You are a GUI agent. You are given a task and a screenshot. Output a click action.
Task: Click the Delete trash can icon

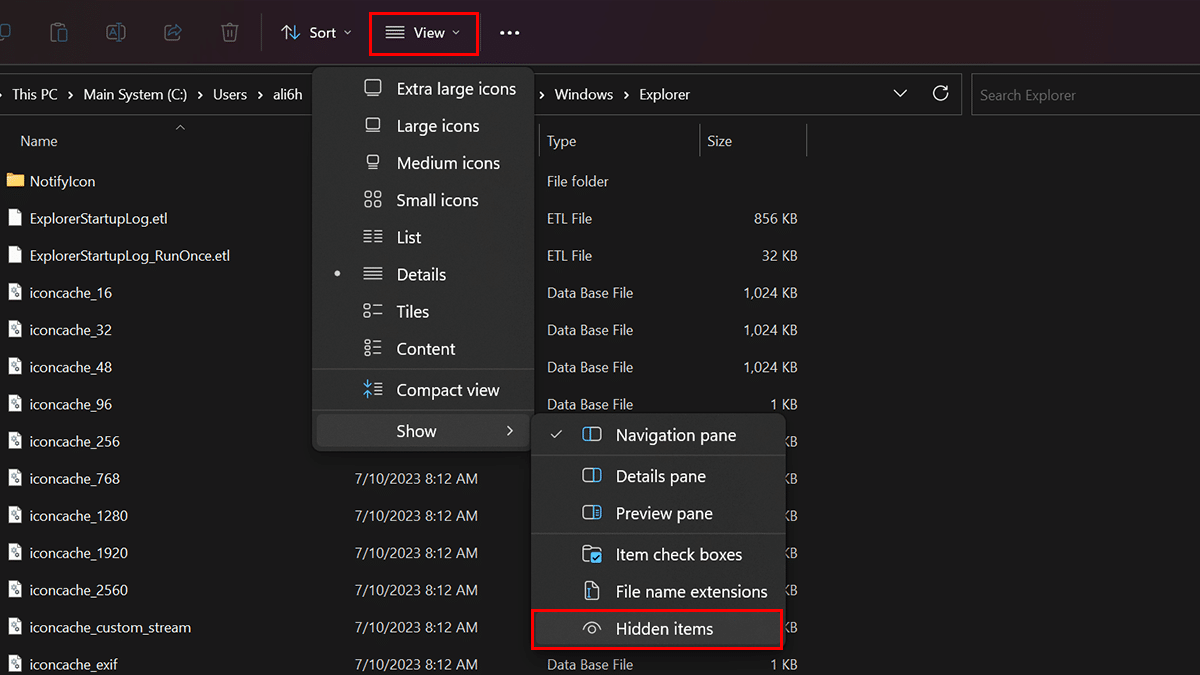pyautogui.click(x=230, y=33)
